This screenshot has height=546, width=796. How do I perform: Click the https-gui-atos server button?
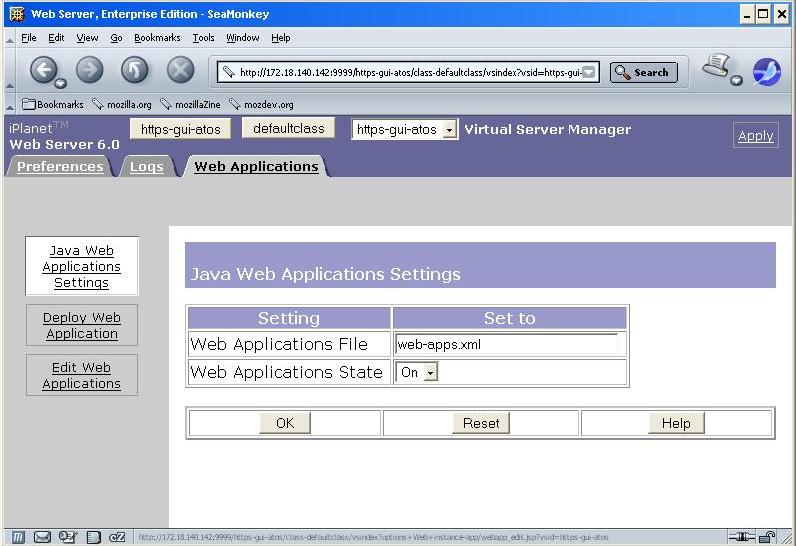(x=180, y=129)
